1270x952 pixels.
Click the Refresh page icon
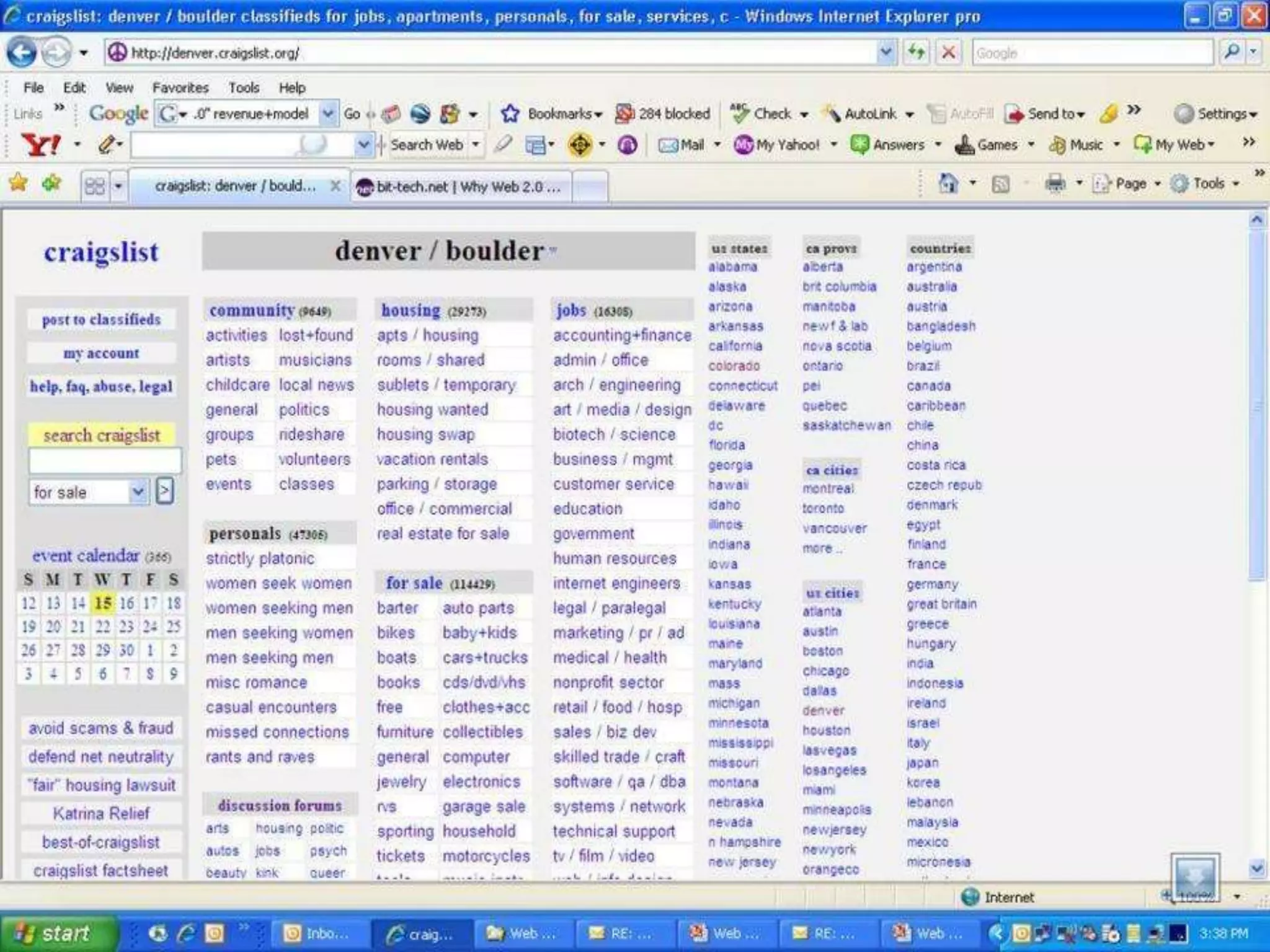(917, 52)
